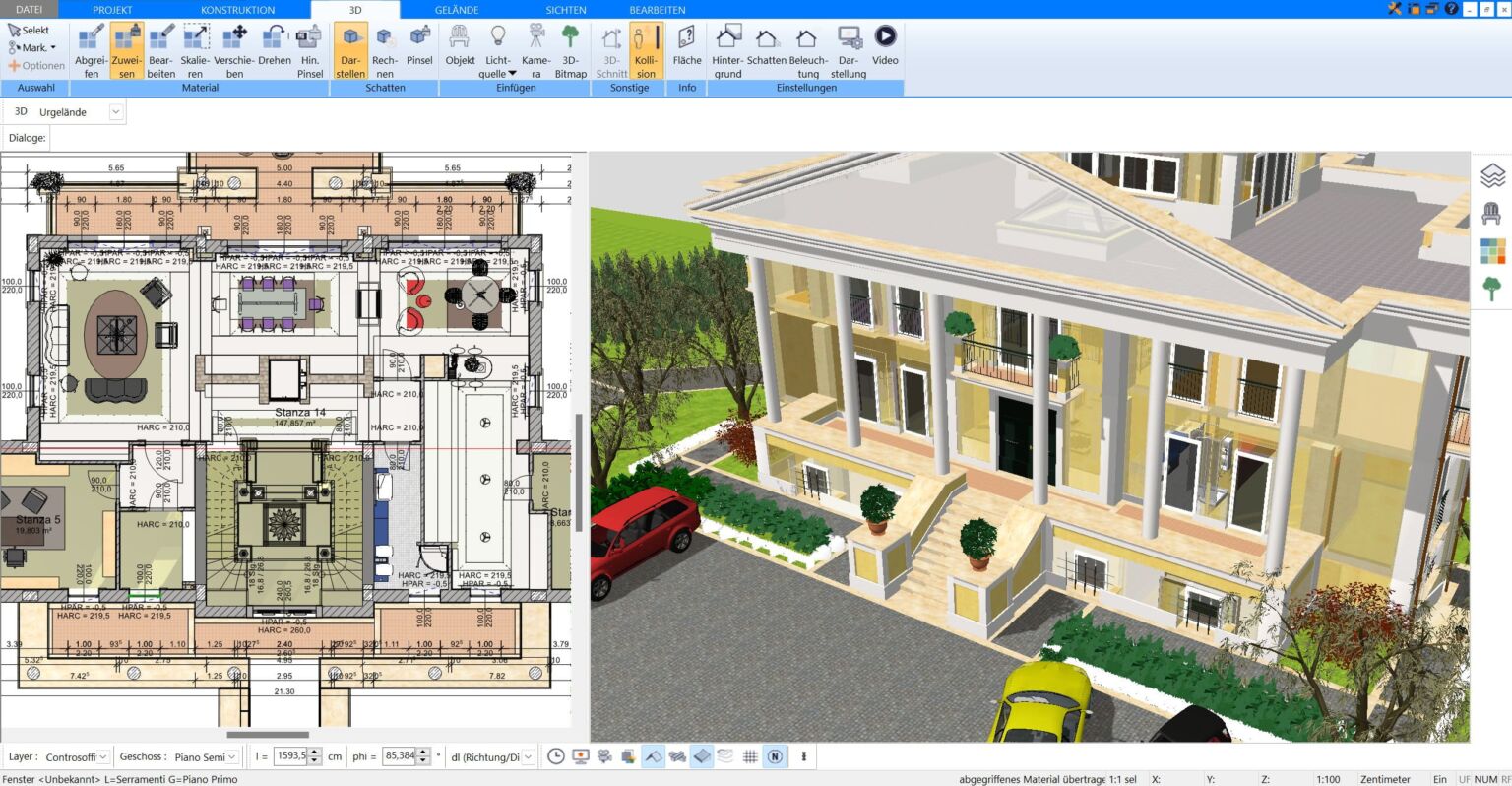Toggle the north arrow indicator in bottom toolbar

click(775, 755)
